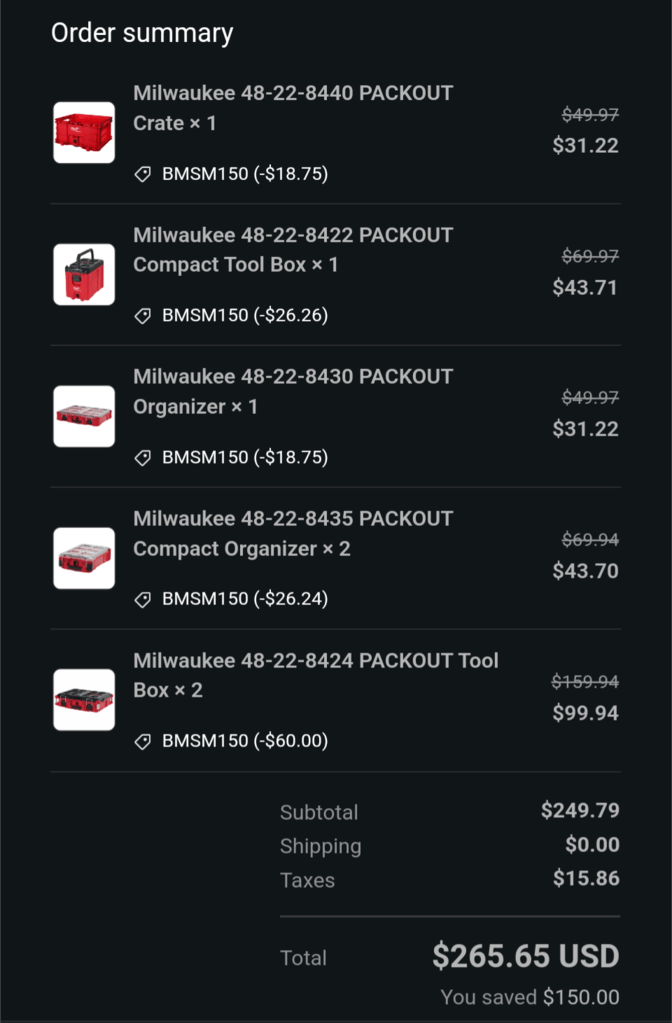672x1023 pixels.
Task: Select Milwaukee 48-22-8424 PACKOUT Tool Box title
Action: (316, 675)
